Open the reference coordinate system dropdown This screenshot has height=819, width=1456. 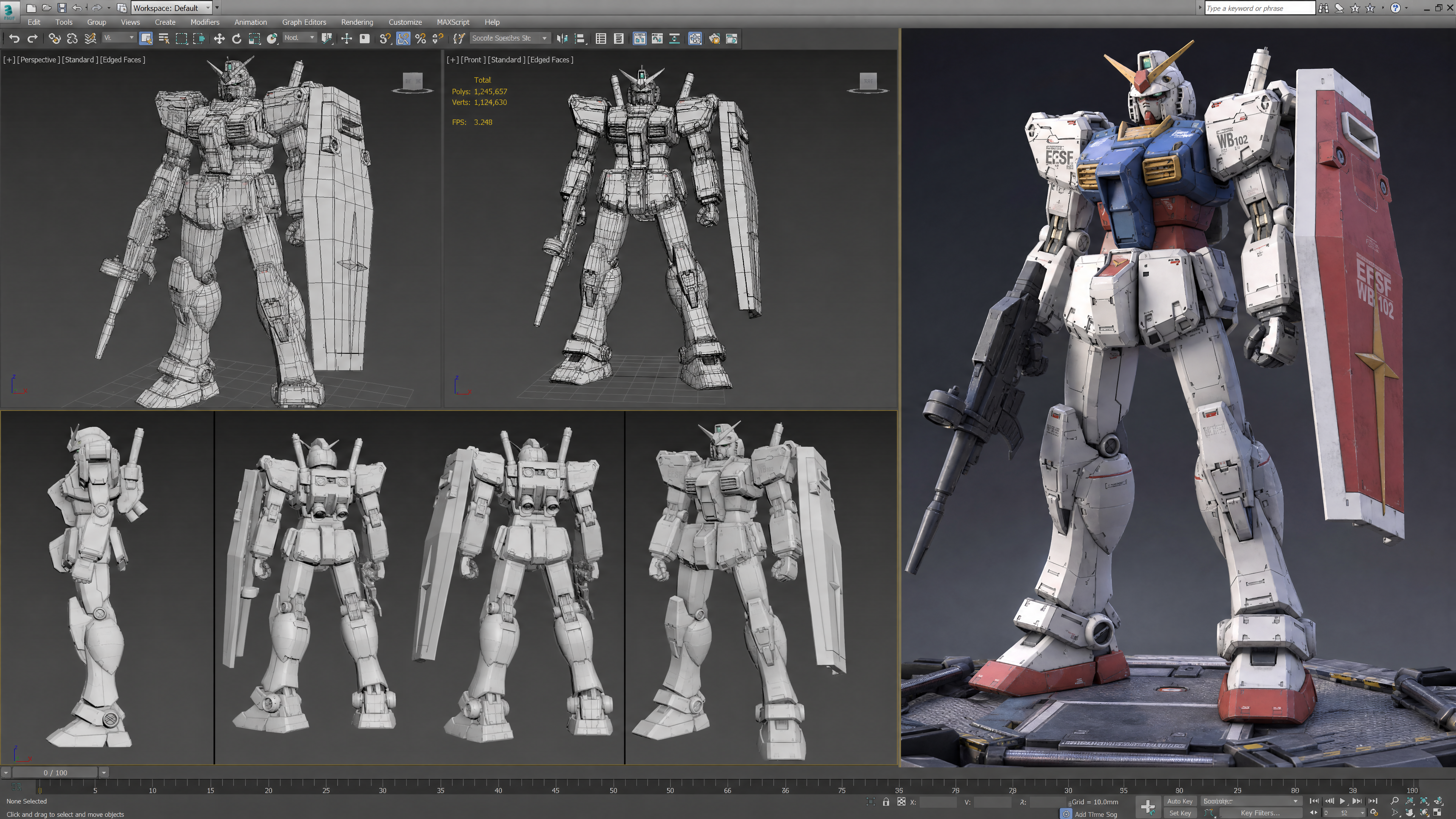point(299,38)
